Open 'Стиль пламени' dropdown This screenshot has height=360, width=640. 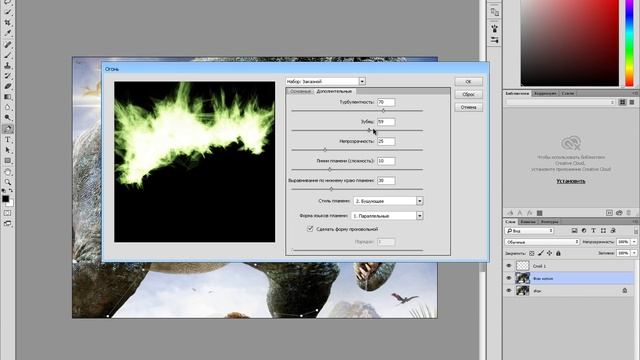pyautogui.click(x=420, y=201)
